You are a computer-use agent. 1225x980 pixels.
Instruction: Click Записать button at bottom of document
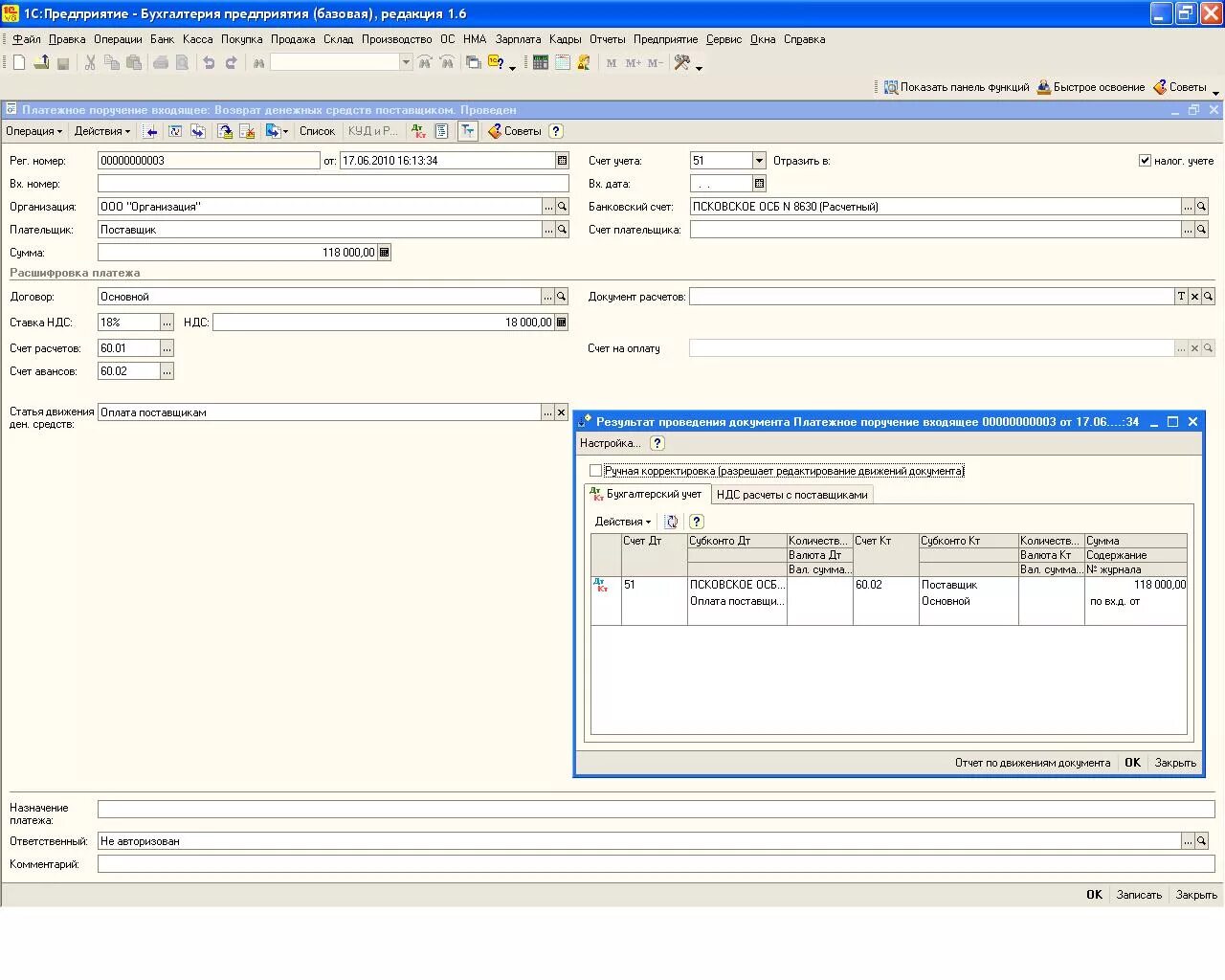click(x=1139, y=895)
